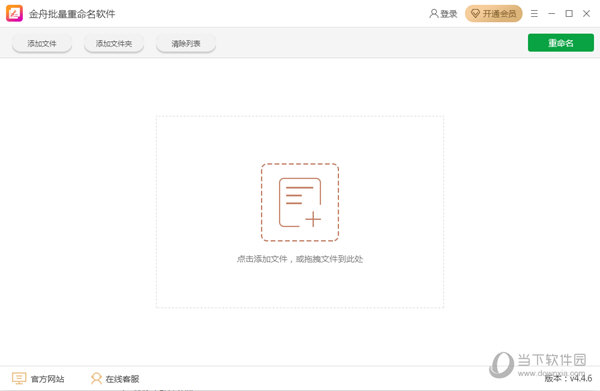Open the hamburger menu icon
Image resolution: width=600 pixels, height=391 pixels.
pos(534,14)
